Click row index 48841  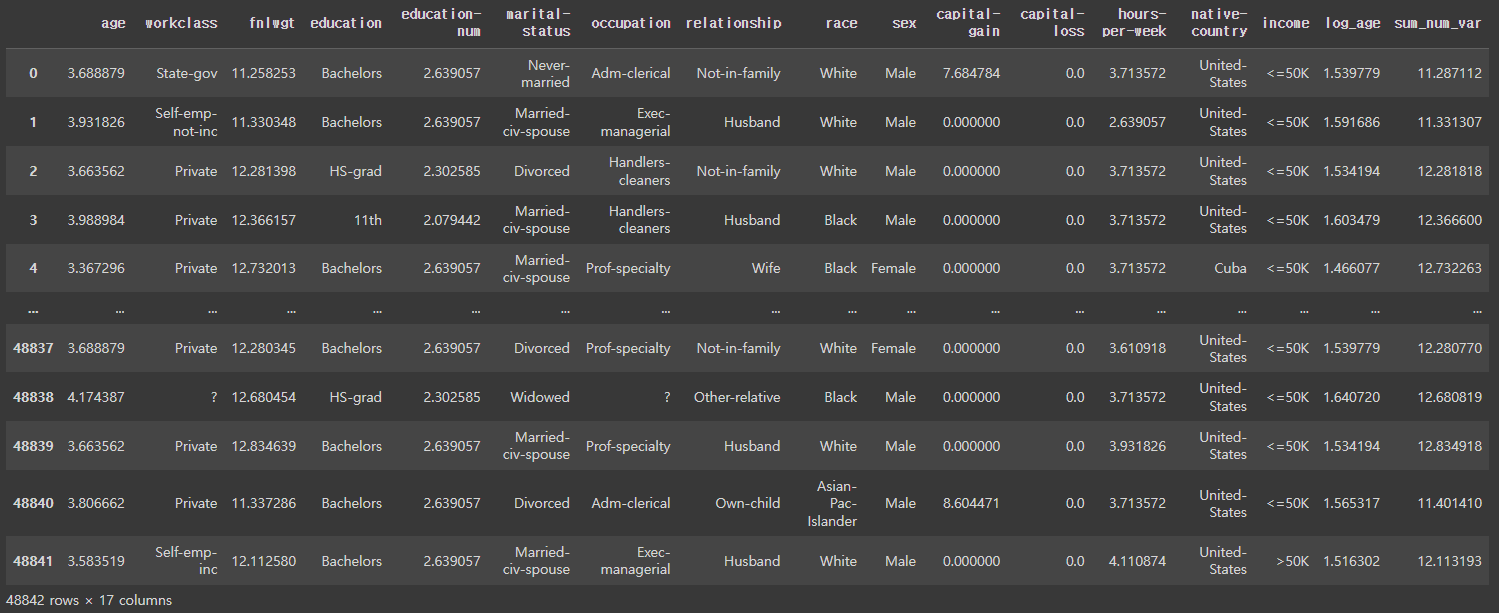(x=33, y=561)
